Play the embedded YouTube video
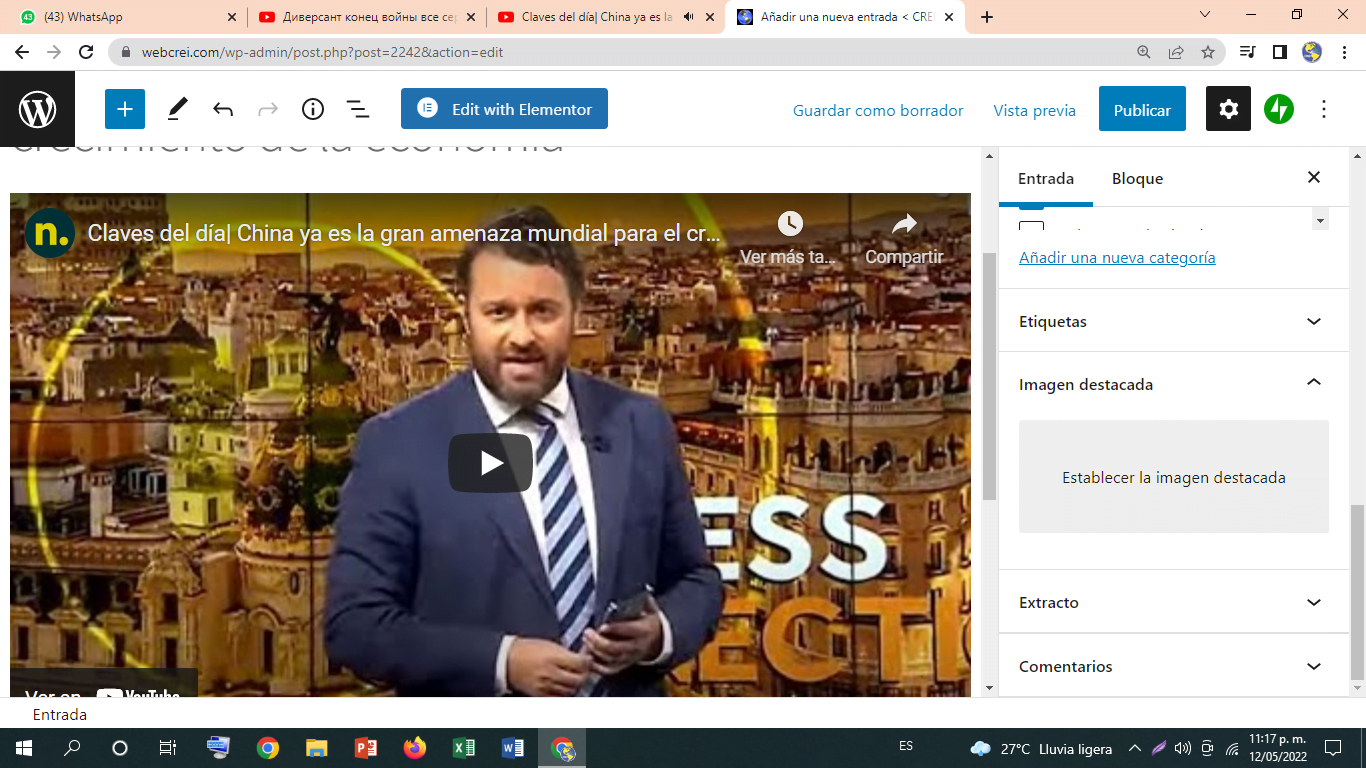Screen dimensions: 1366x768 [490, 463]
